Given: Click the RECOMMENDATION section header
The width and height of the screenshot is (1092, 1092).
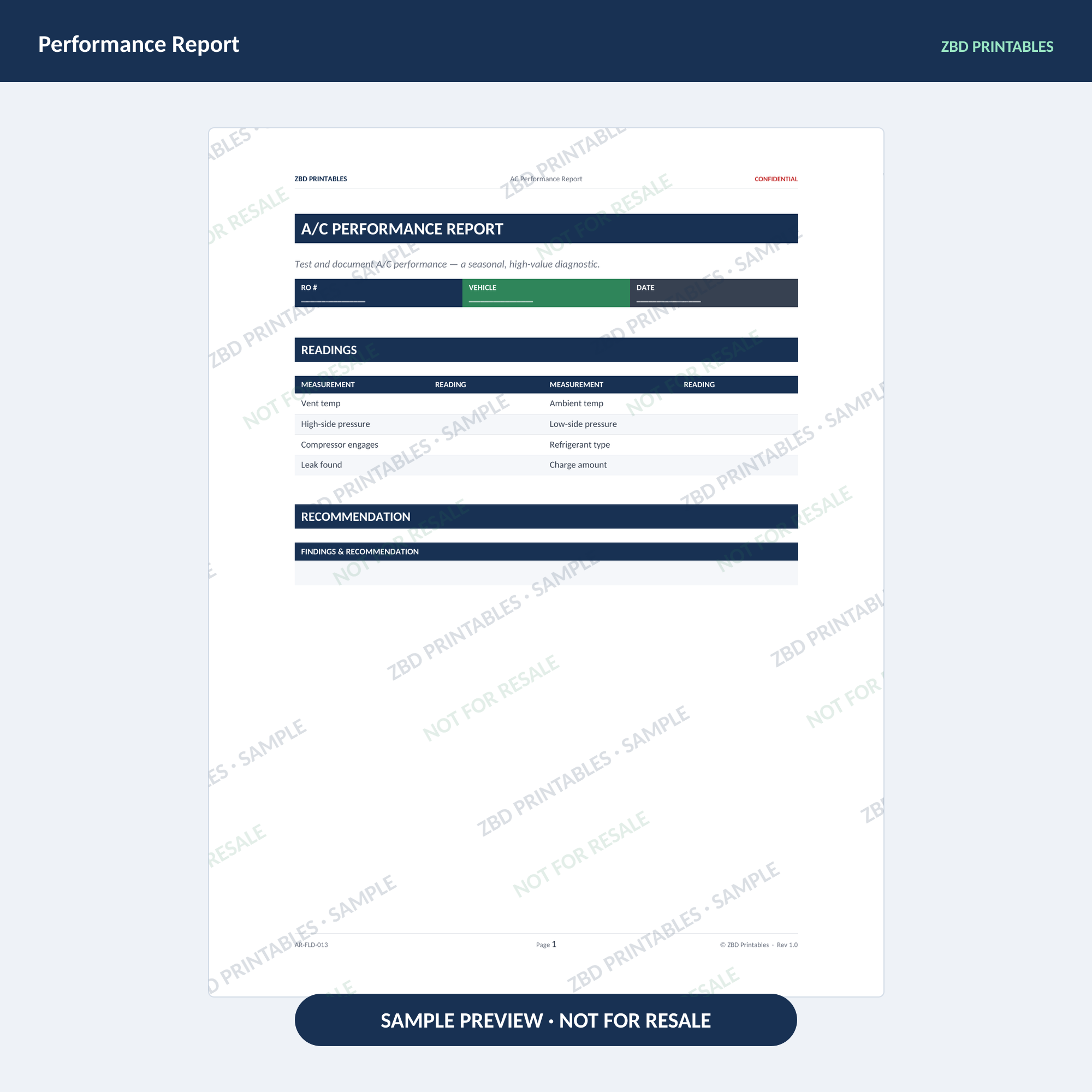Looking at the screenshot, I should coord(546,516).
